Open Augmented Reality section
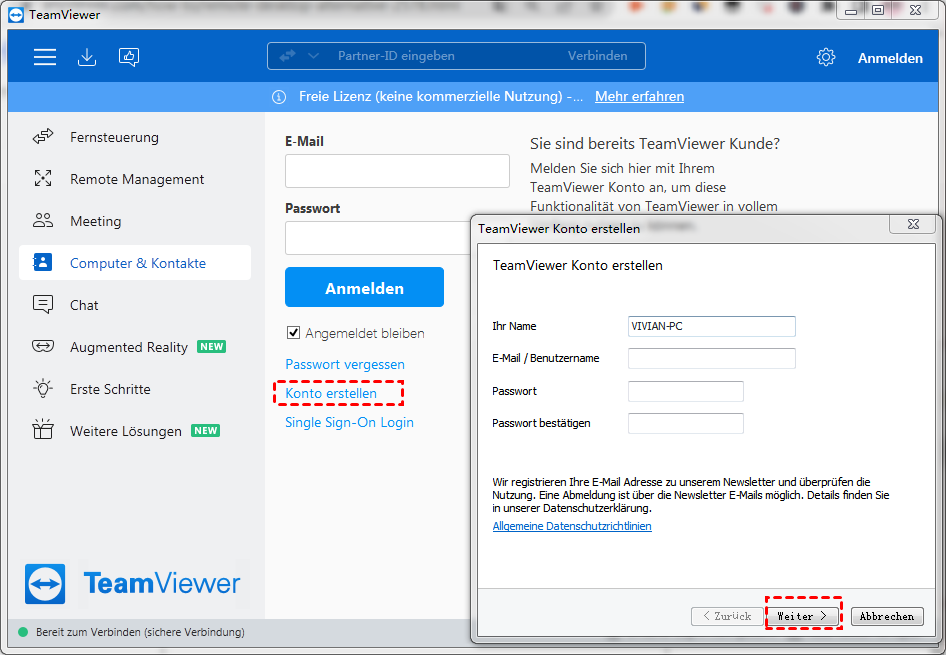 (x=128, y=347)
